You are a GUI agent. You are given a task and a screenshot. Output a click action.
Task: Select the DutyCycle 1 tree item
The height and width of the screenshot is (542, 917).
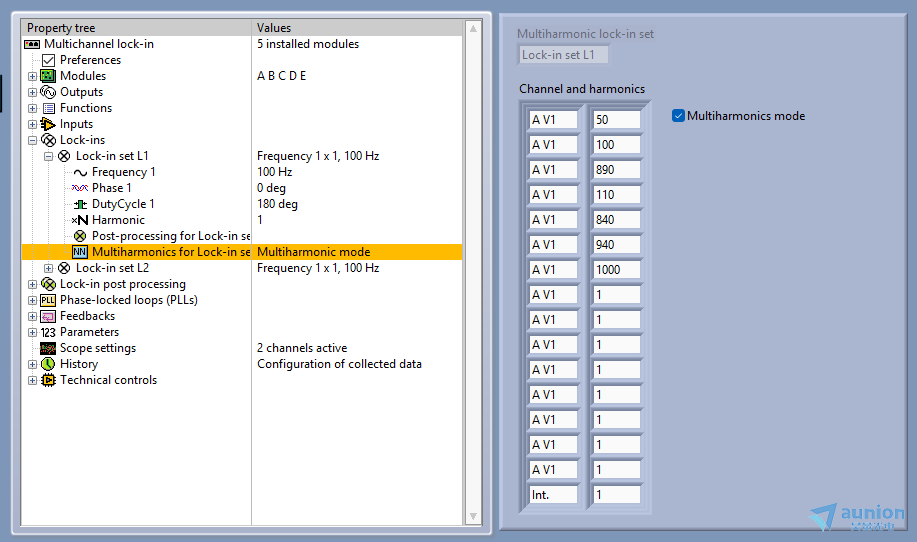tap(124, 204)
